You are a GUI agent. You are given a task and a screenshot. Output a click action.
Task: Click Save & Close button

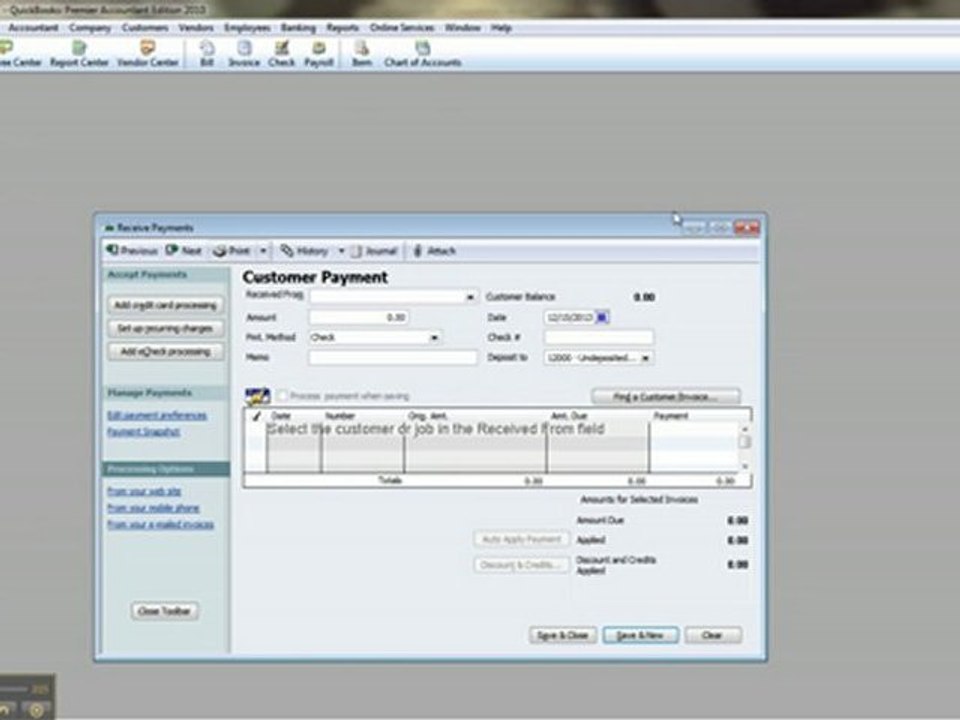tap(563, 635)
